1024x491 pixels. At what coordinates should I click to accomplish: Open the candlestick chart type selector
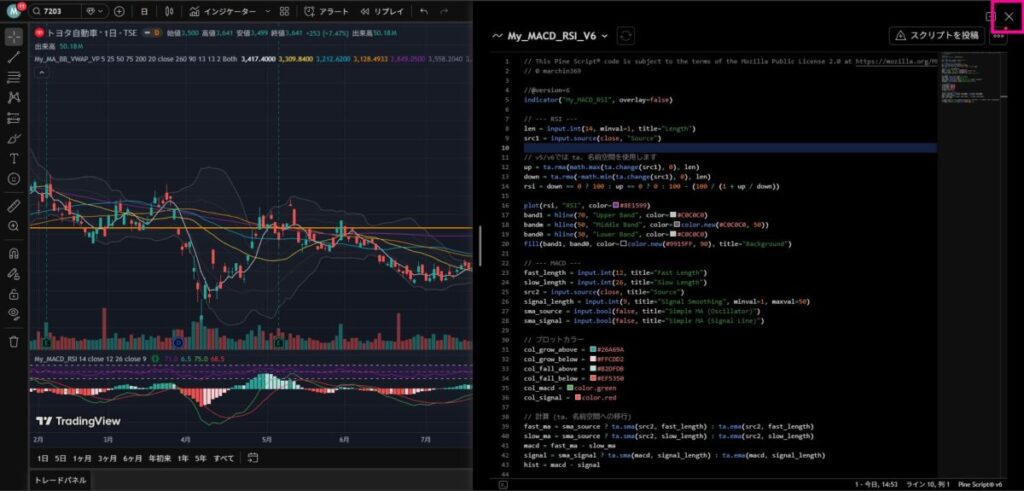(172, 12)
